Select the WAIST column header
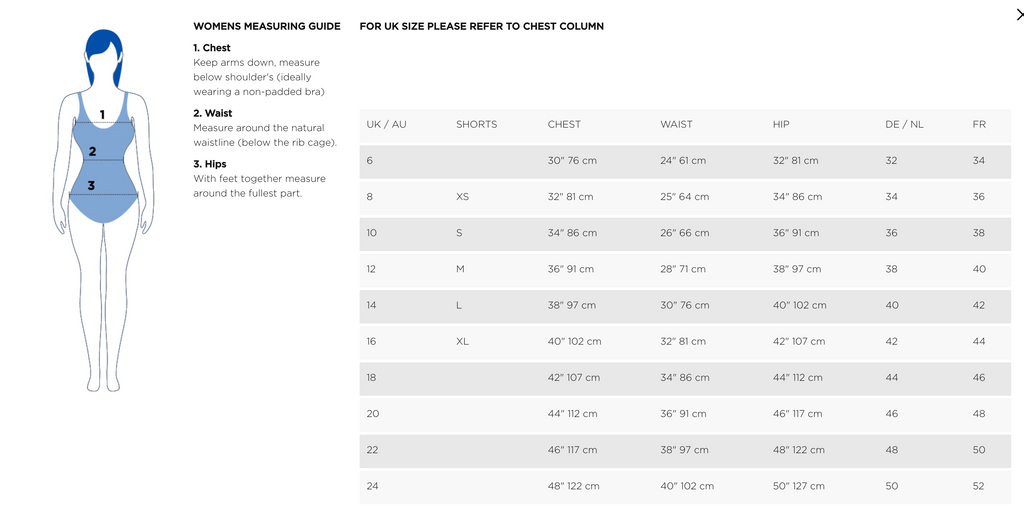Image resolution: width=1024 pixels, height=506 pixels. tap(676, 124)
